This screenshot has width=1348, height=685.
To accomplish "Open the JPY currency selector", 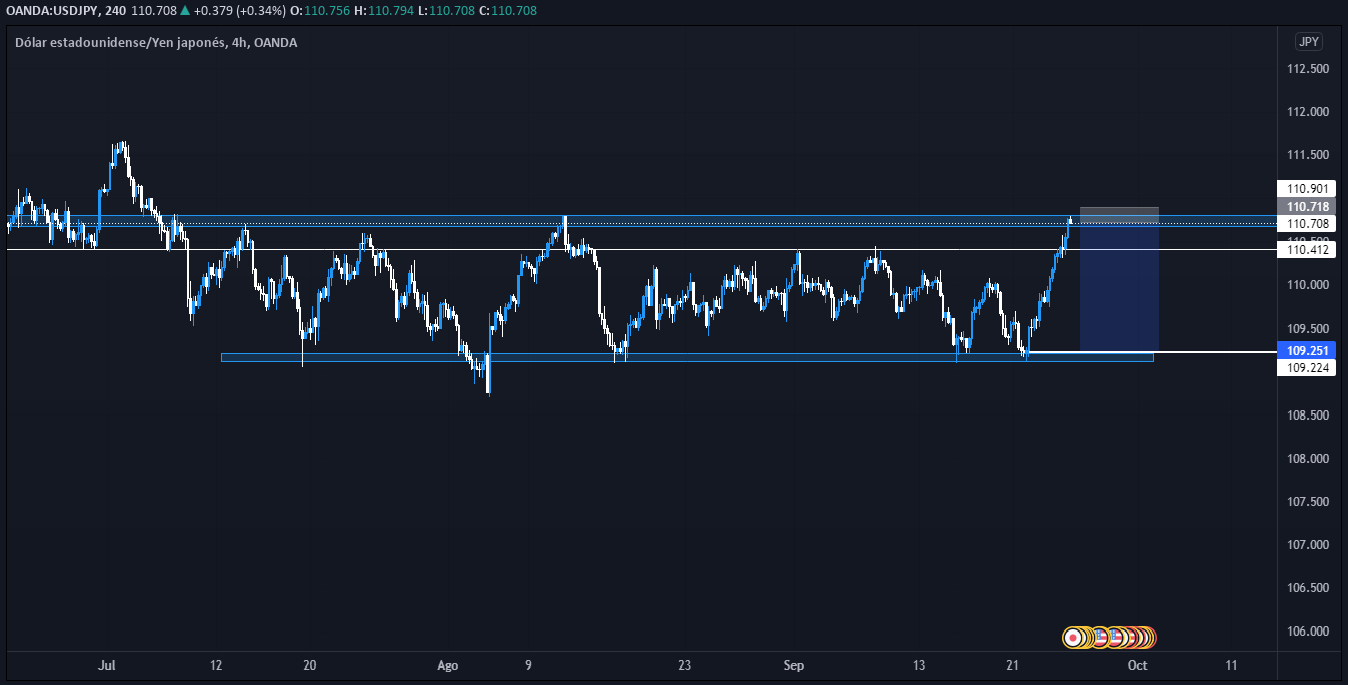I will click(x=1307, y=41).
